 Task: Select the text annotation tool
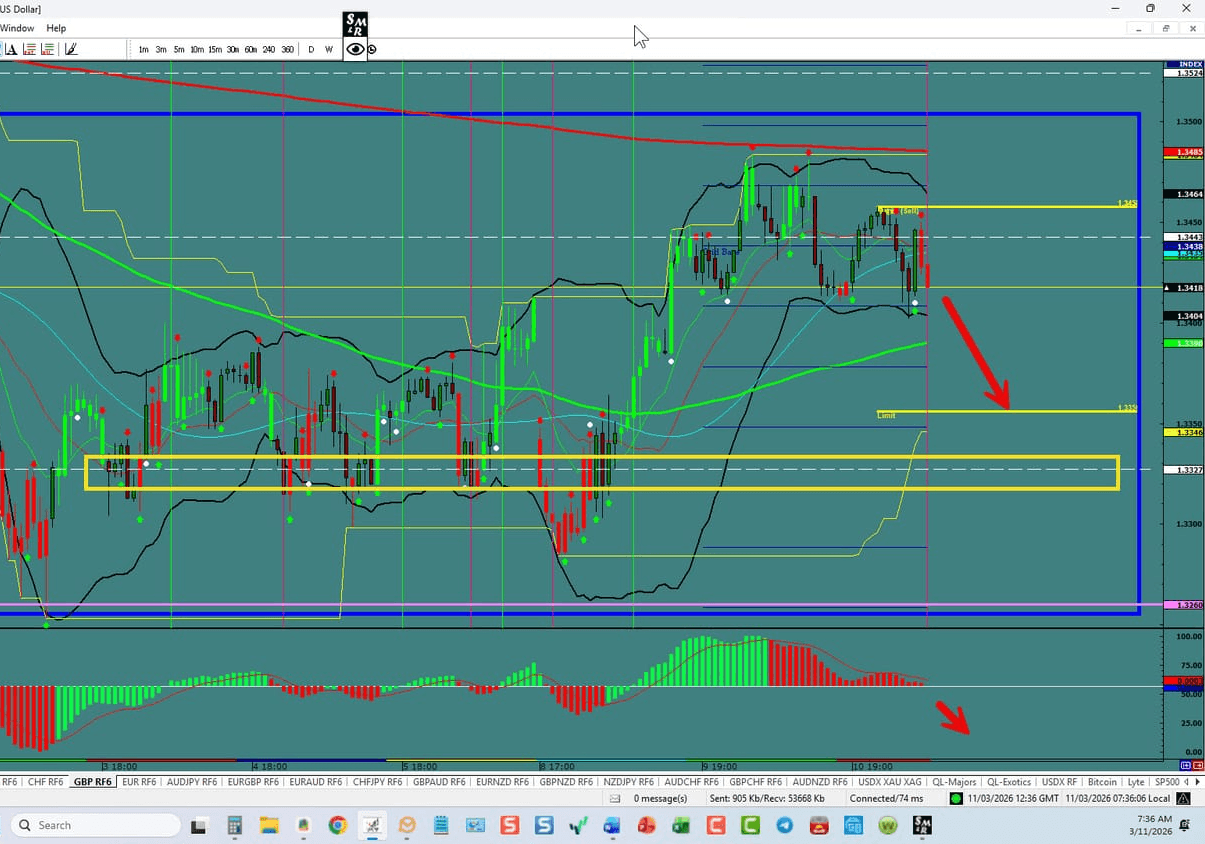tap(13, 48)
